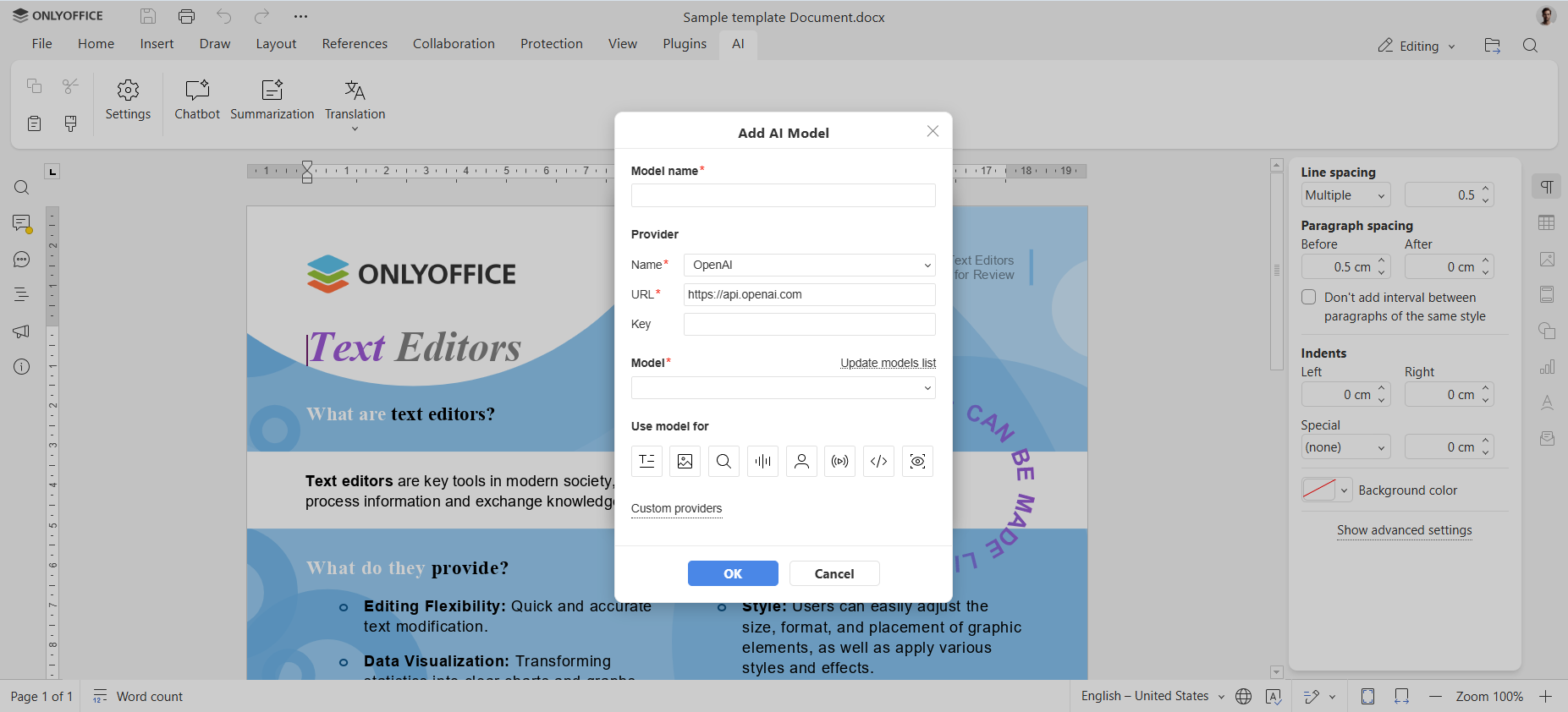Open Comments panel in left sidebar

(22, 223)
